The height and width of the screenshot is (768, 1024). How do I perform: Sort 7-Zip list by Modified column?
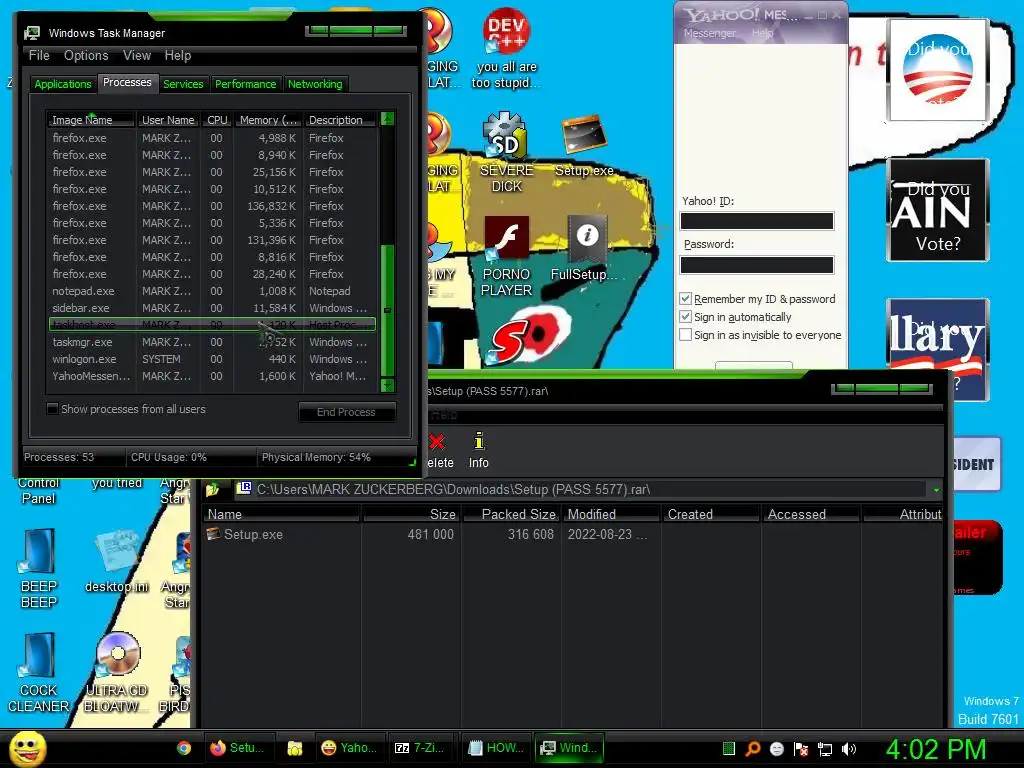pyautogui.click(x=611, y=514)
